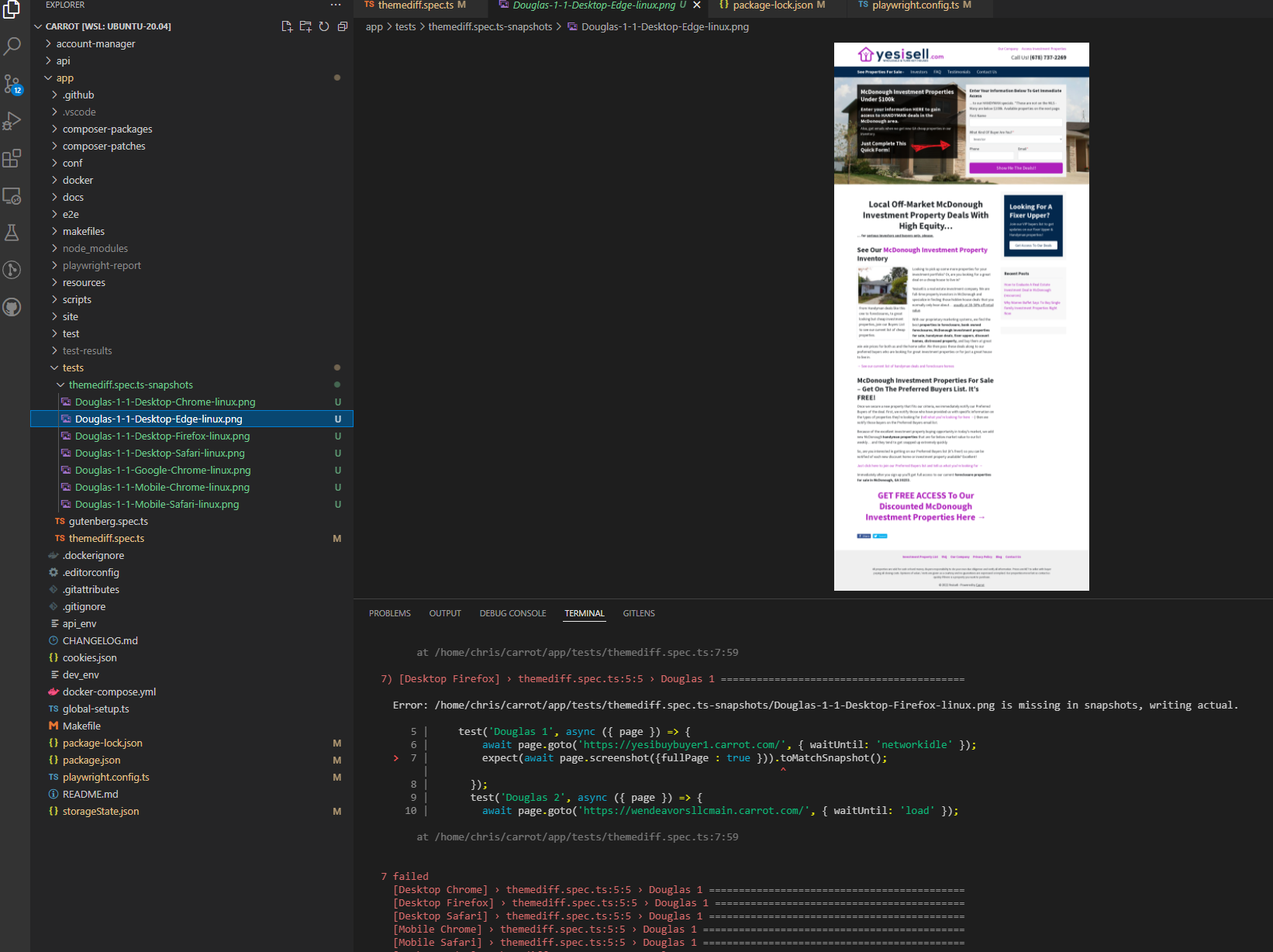
Task: Refresh the Explorer file tree
Action: (324, 26)
